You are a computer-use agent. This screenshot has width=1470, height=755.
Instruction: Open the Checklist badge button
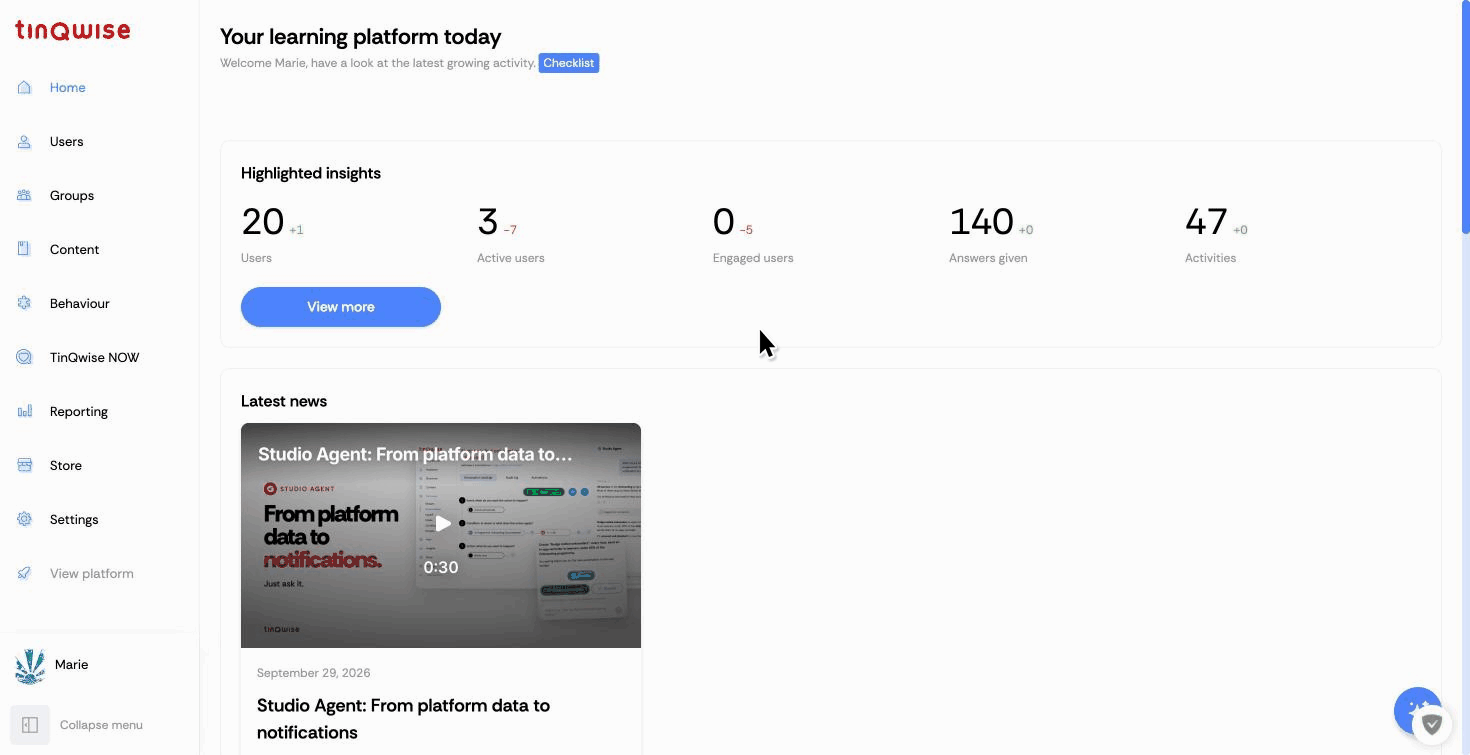coord(569,63)
